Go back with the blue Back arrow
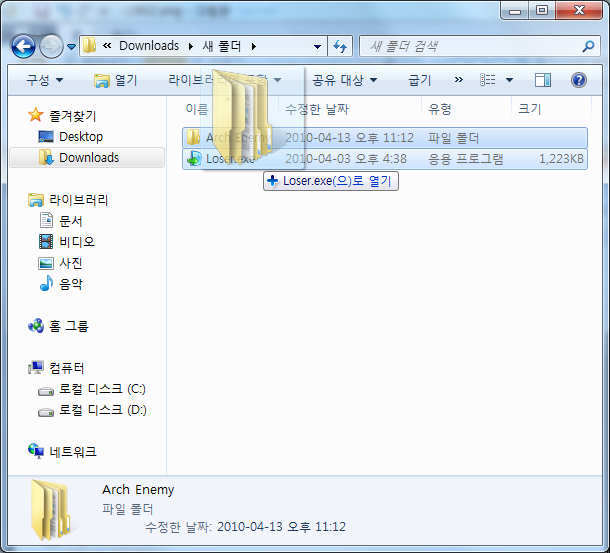Viewport: 610px width, 553px height. click(23, 47)
